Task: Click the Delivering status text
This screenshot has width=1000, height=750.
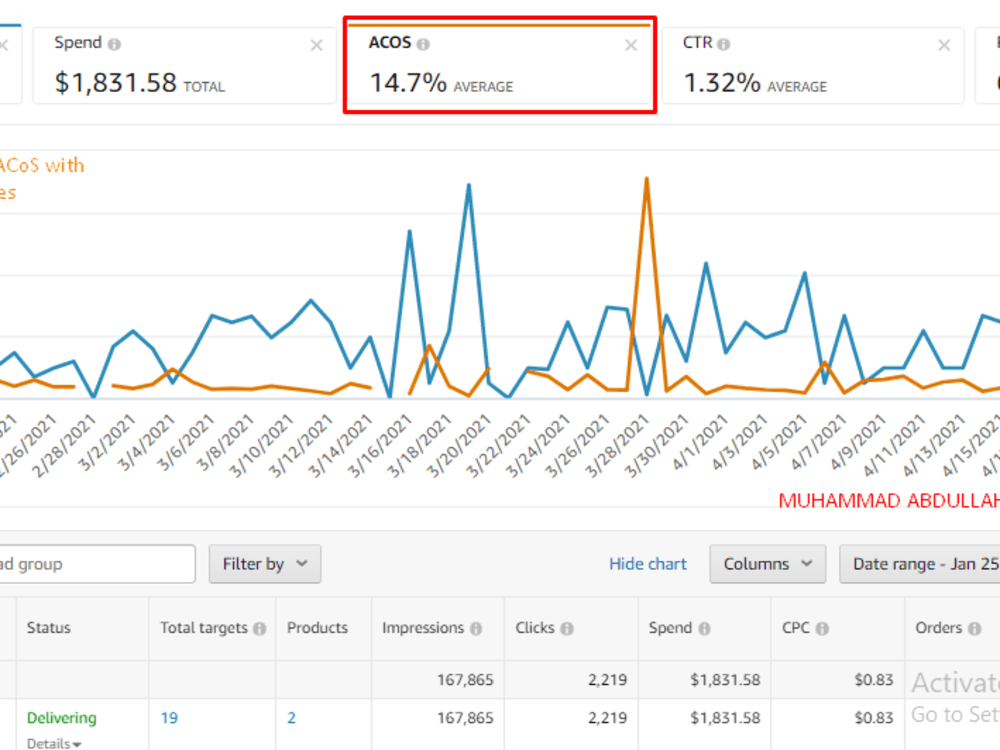Action: pos(61,718)
